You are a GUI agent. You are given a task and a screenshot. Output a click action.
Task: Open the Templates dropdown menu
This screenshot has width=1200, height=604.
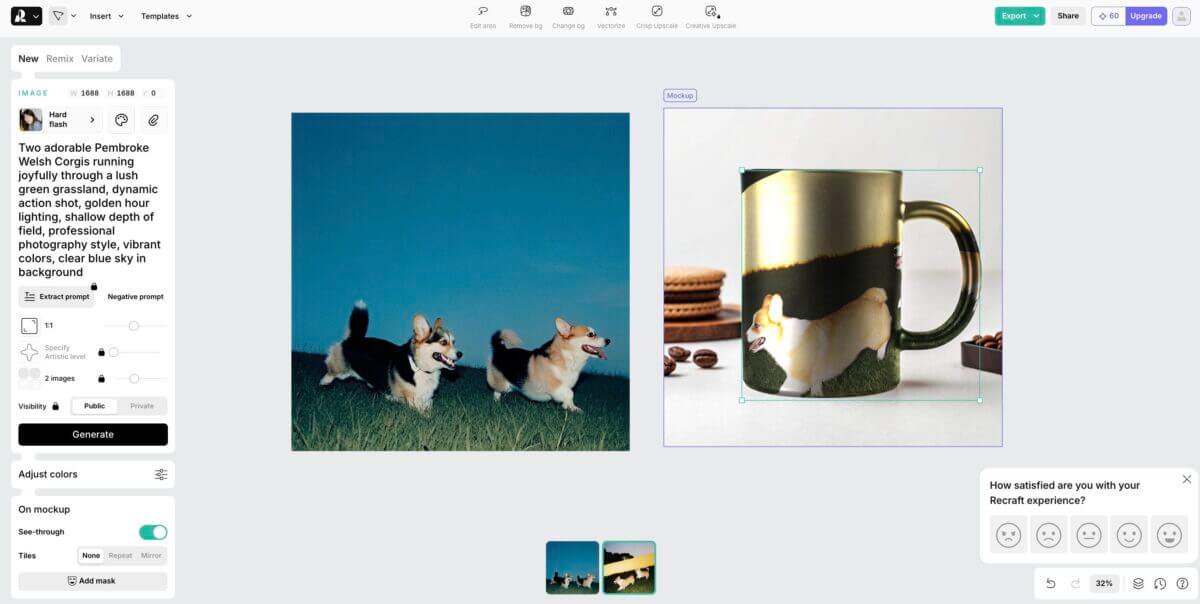coord(166,16)
